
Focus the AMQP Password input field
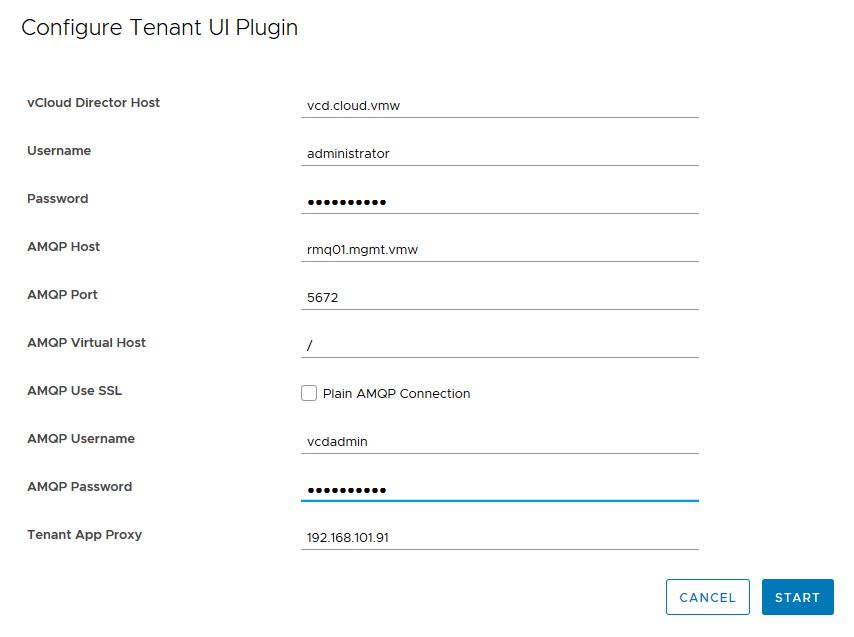pyautogui.click(x=499, y=489)
